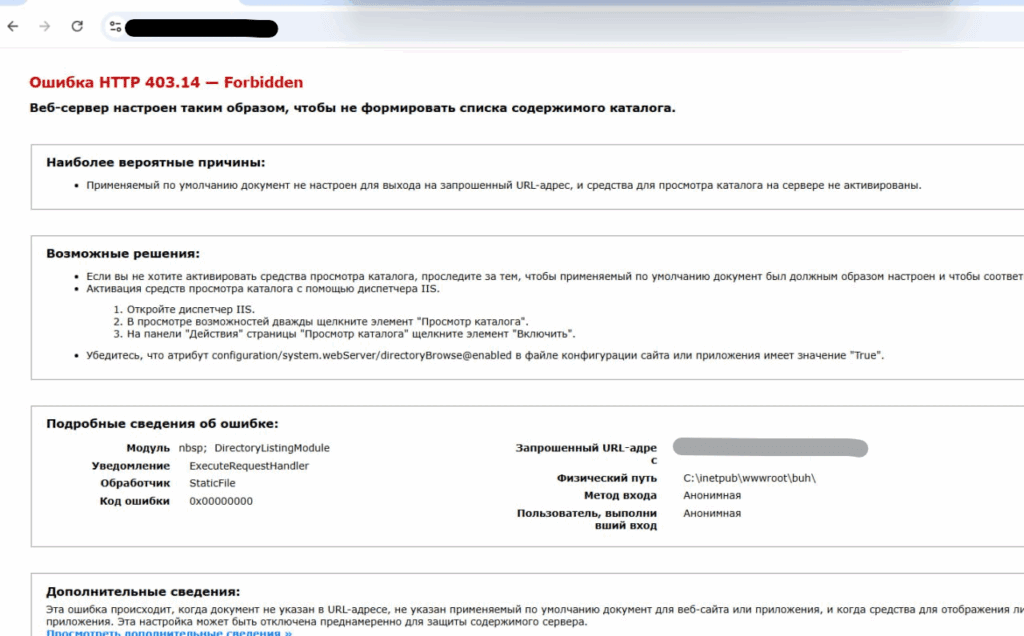Click step 'В просмотре возможностей дважды щелкните элемент'
The image size is (1024, 636).
click(x=327, y=321)
